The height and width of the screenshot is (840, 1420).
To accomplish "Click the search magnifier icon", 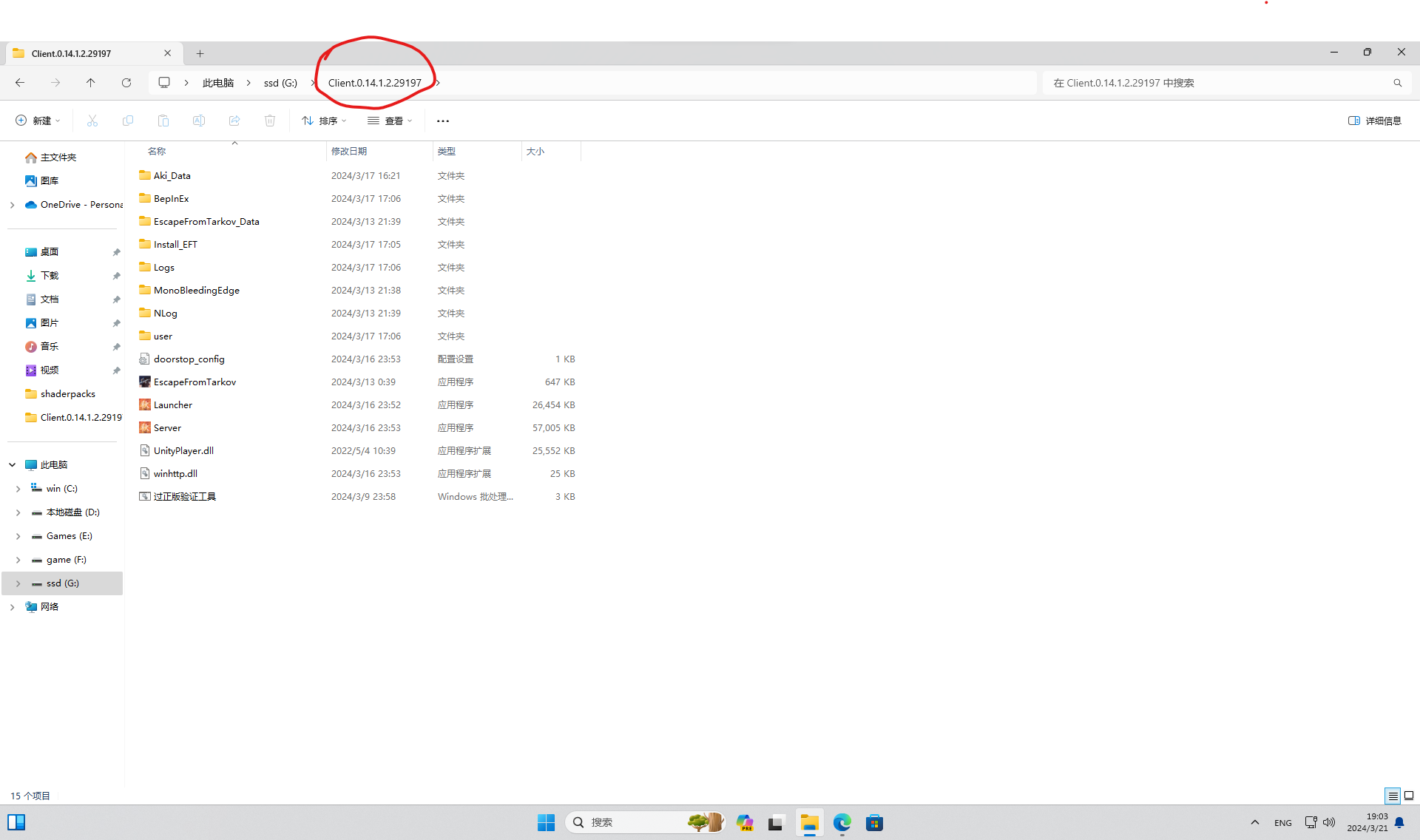I will point(1397,83).
